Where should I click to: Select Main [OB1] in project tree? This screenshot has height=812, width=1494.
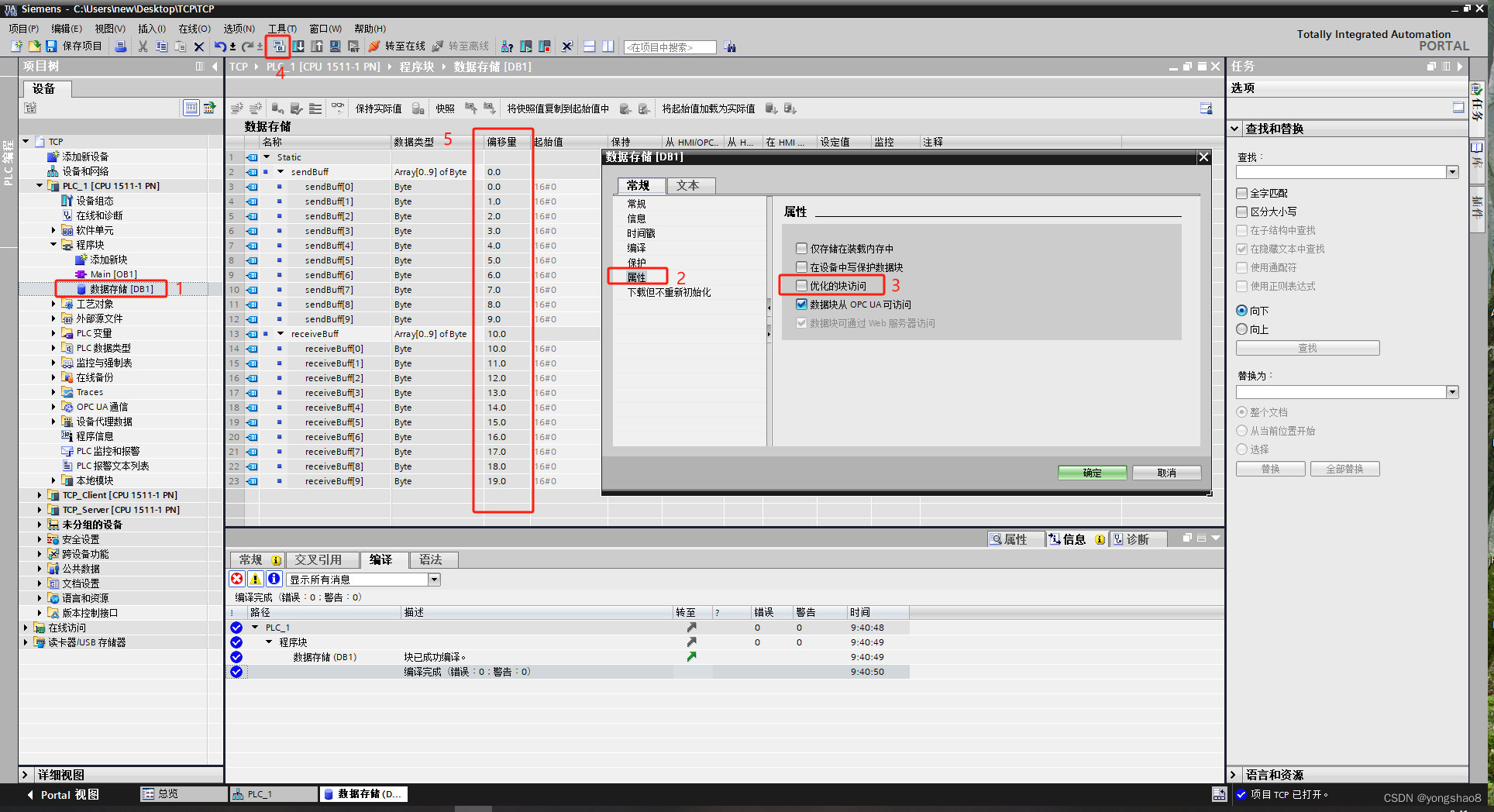click(x=113, y=274)
